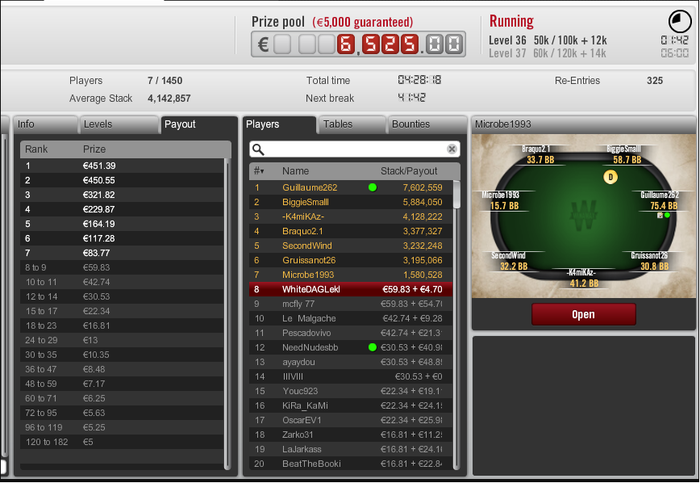
Task: Sort players by the # column arrow
Action: [x=259, y=171]
